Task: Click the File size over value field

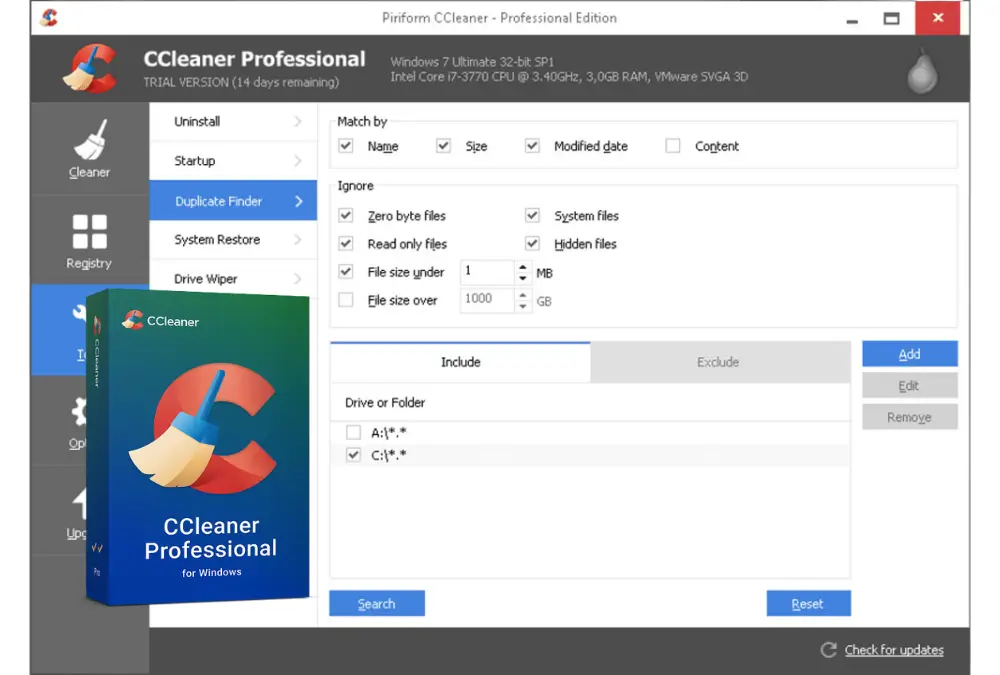Action: [x=487, y=300]
